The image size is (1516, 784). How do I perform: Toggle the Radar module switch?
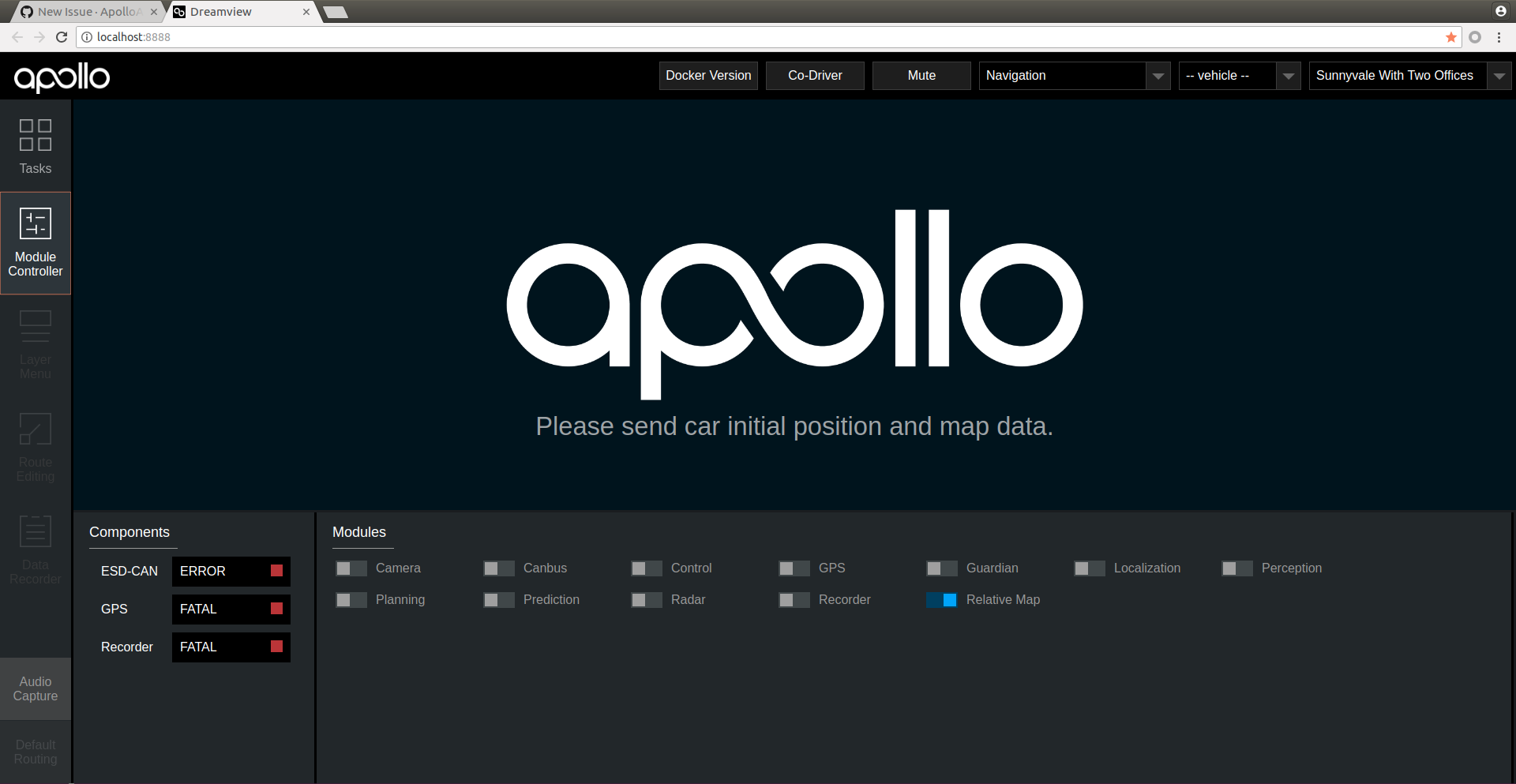pyautogui.click(x=647, y=600)
